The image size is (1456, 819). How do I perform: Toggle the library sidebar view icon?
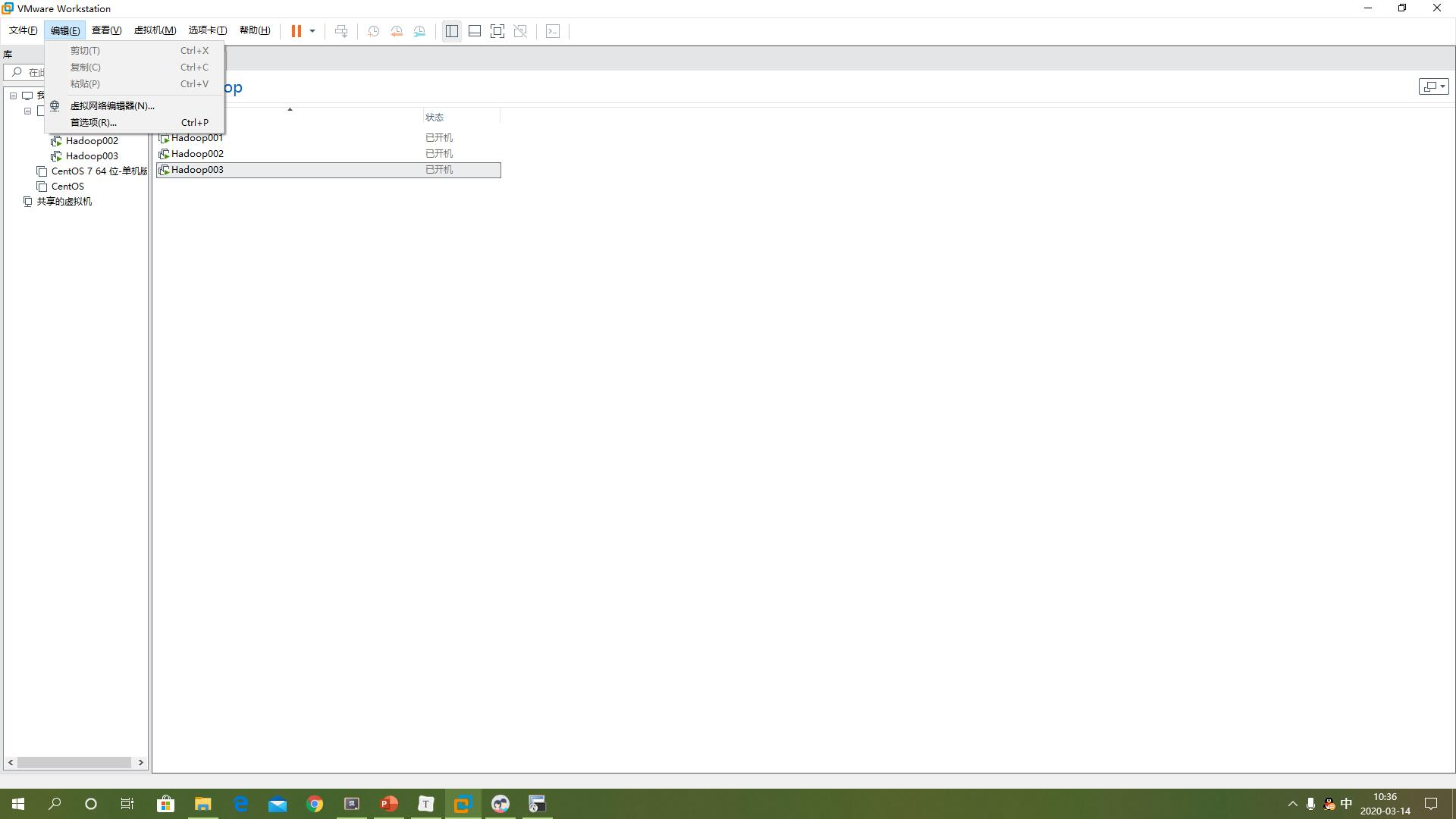point(452,31)
